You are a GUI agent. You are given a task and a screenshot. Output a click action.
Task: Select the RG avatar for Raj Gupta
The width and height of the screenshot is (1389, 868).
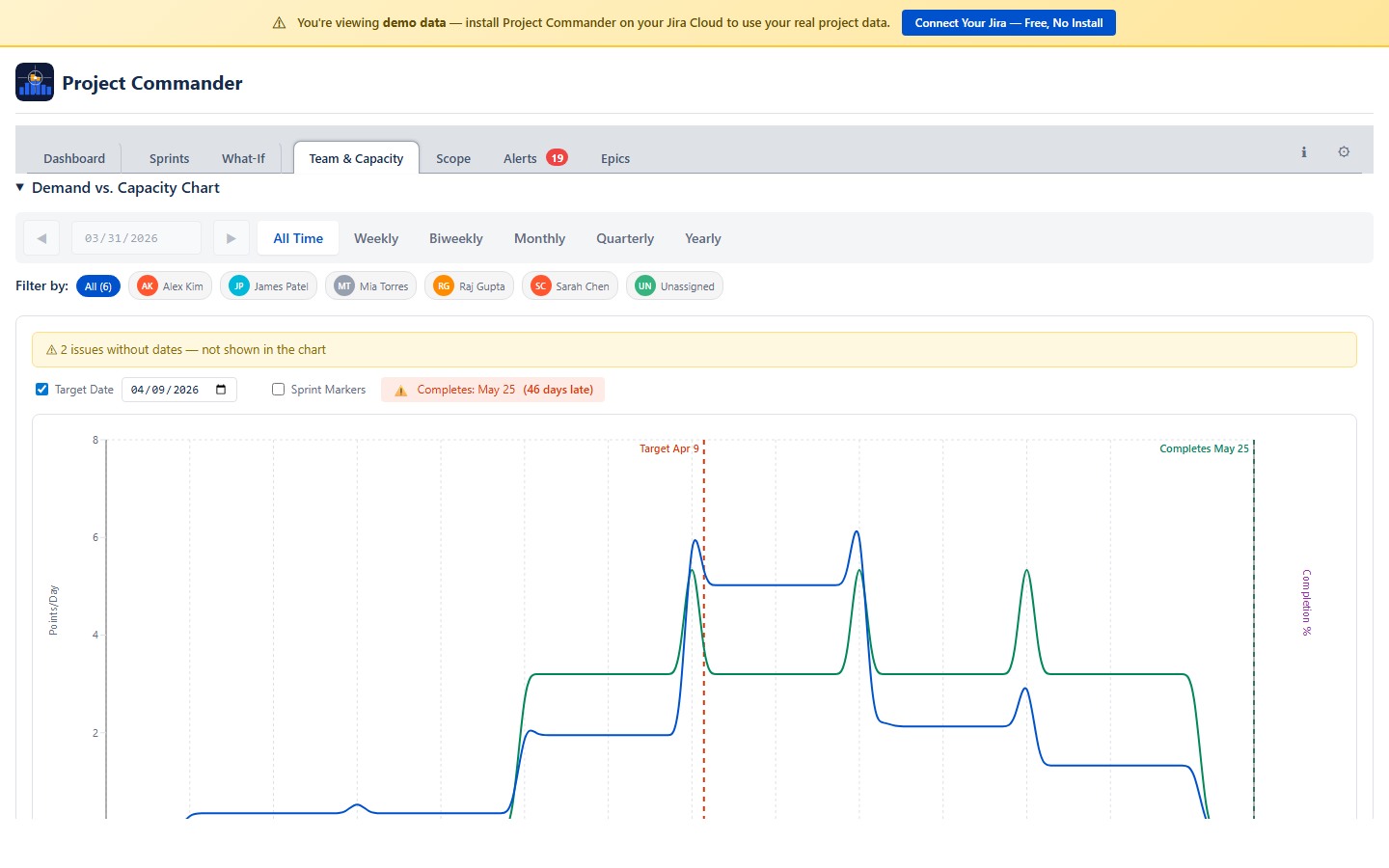pyautogui.click(x=444, y=285)
